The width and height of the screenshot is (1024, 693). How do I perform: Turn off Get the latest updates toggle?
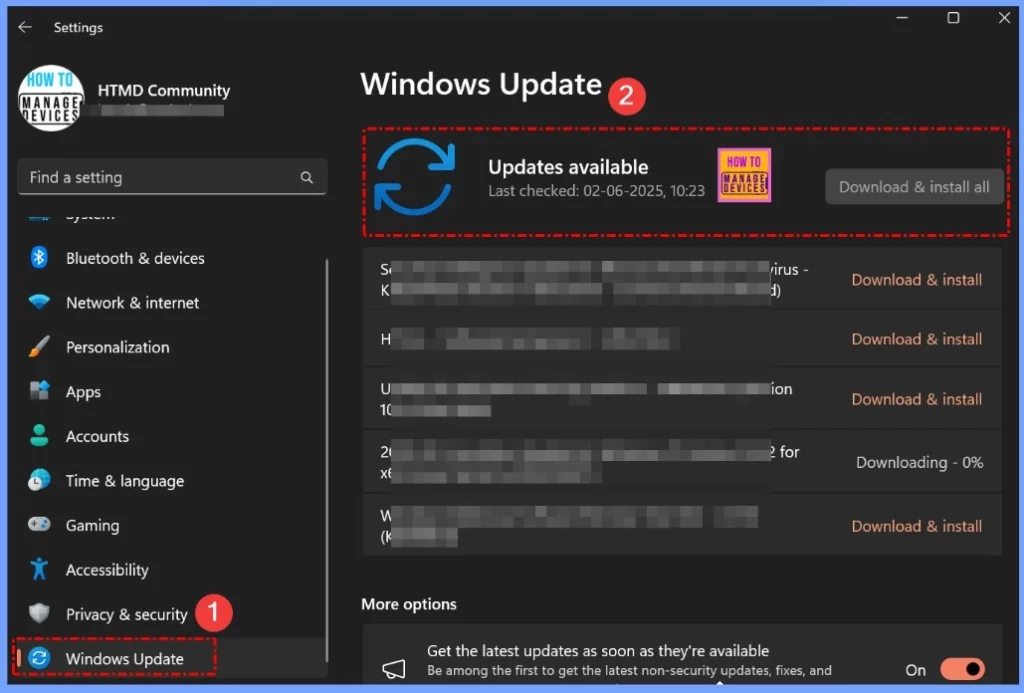[x=962, y=669]
